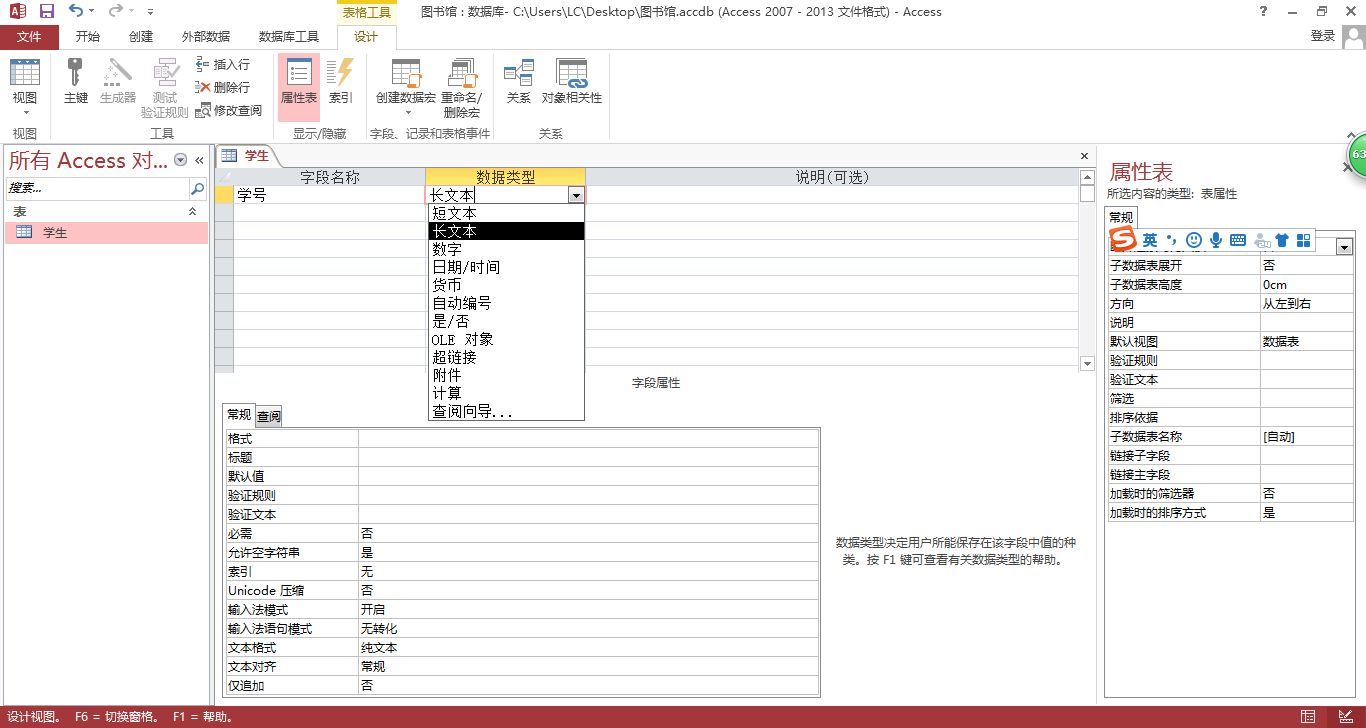The width and height of the screenshot is (1366, 728).
Task: Click the user avatar next to 登录
Action: 1353,37
